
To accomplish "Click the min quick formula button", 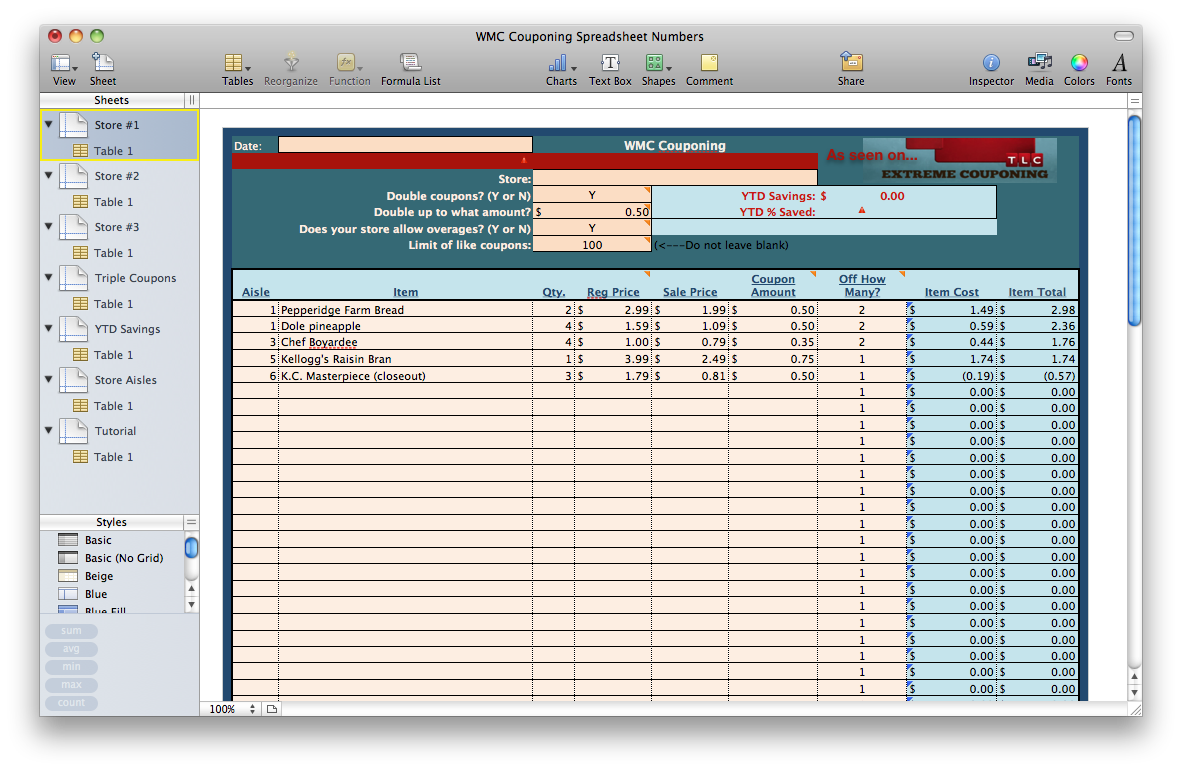I will tap(72, 667).
